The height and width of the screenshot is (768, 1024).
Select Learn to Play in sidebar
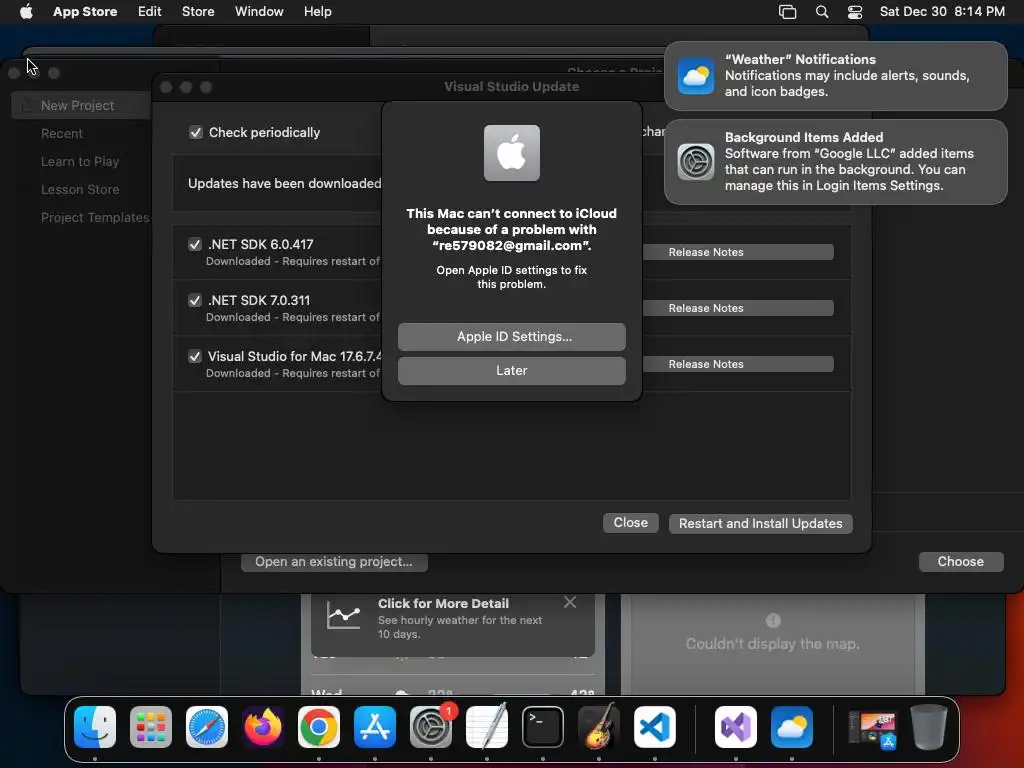81,162
